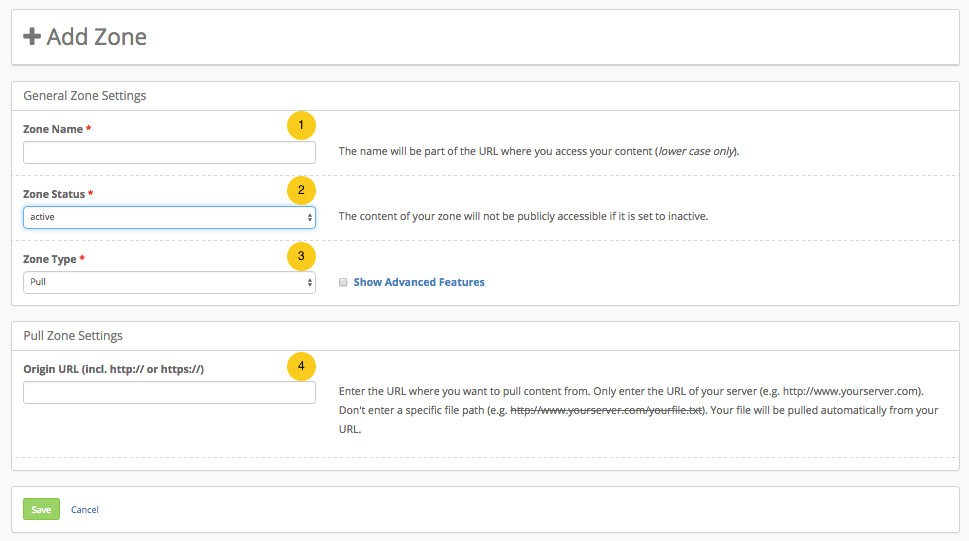The width and height of the screenshot is (969, 541).
Task: Click the plus icon beside Add Zone
Action: (x=32, y=37)
